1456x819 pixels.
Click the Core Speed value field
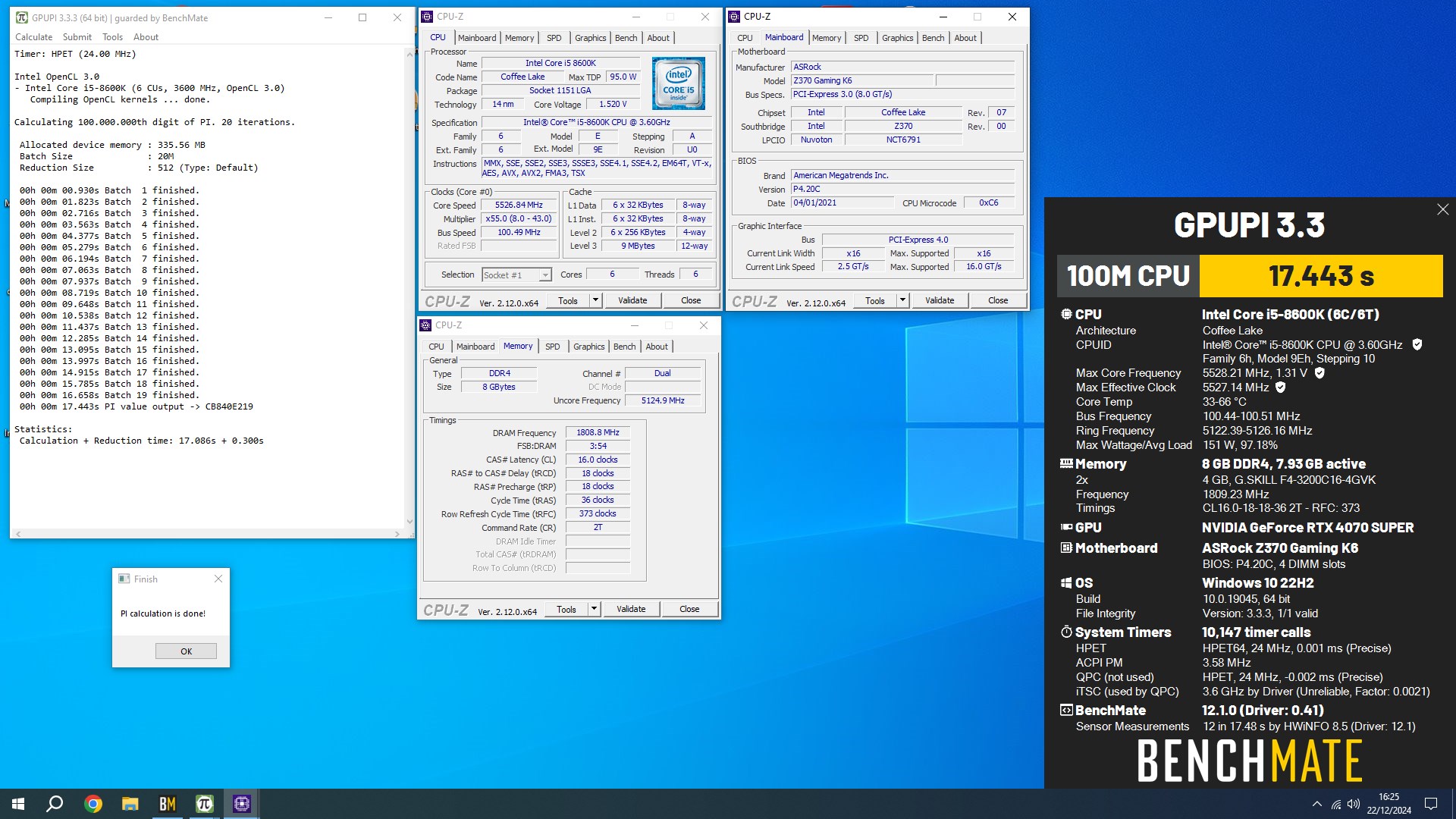(519, 205)
